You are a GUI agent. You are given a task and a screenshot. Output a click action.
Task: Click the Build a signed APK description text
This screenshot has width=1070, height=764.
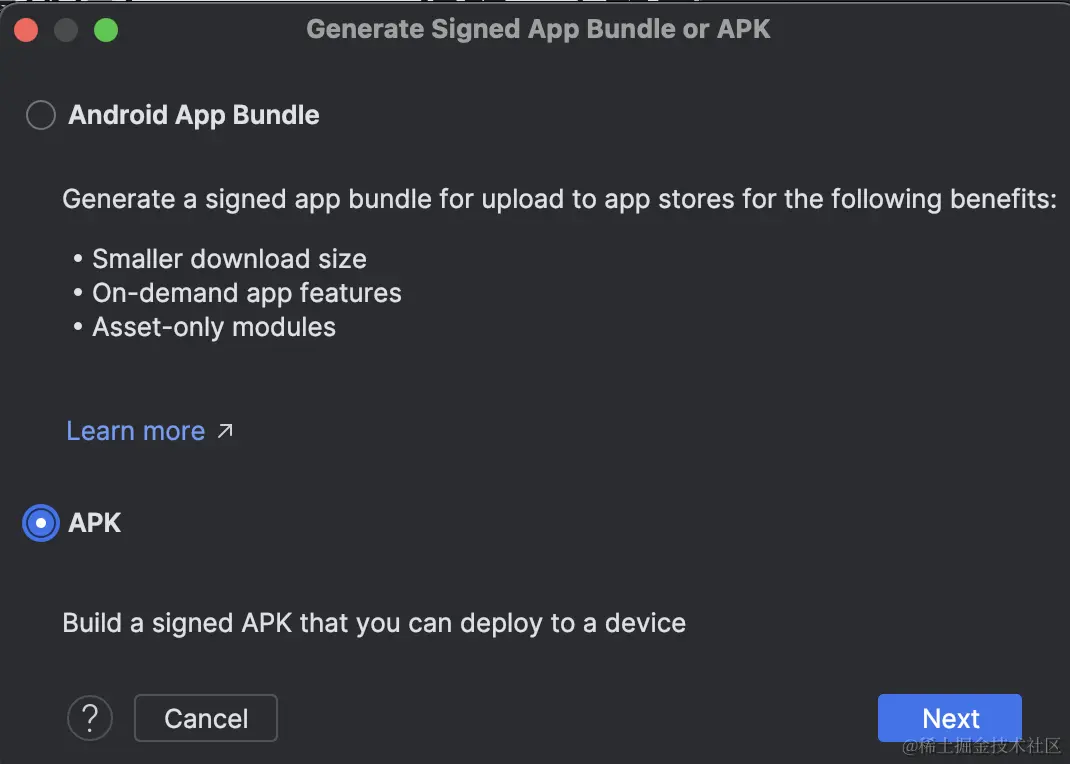coord(374,622)
